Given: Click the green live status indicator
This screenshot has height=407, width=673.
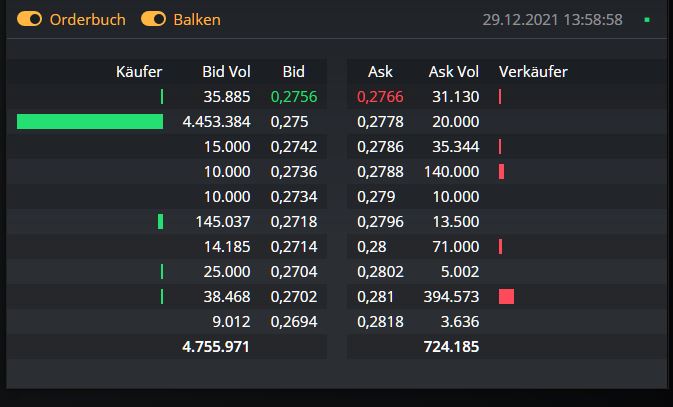Looking at the screenshot, I should (647, 19).
